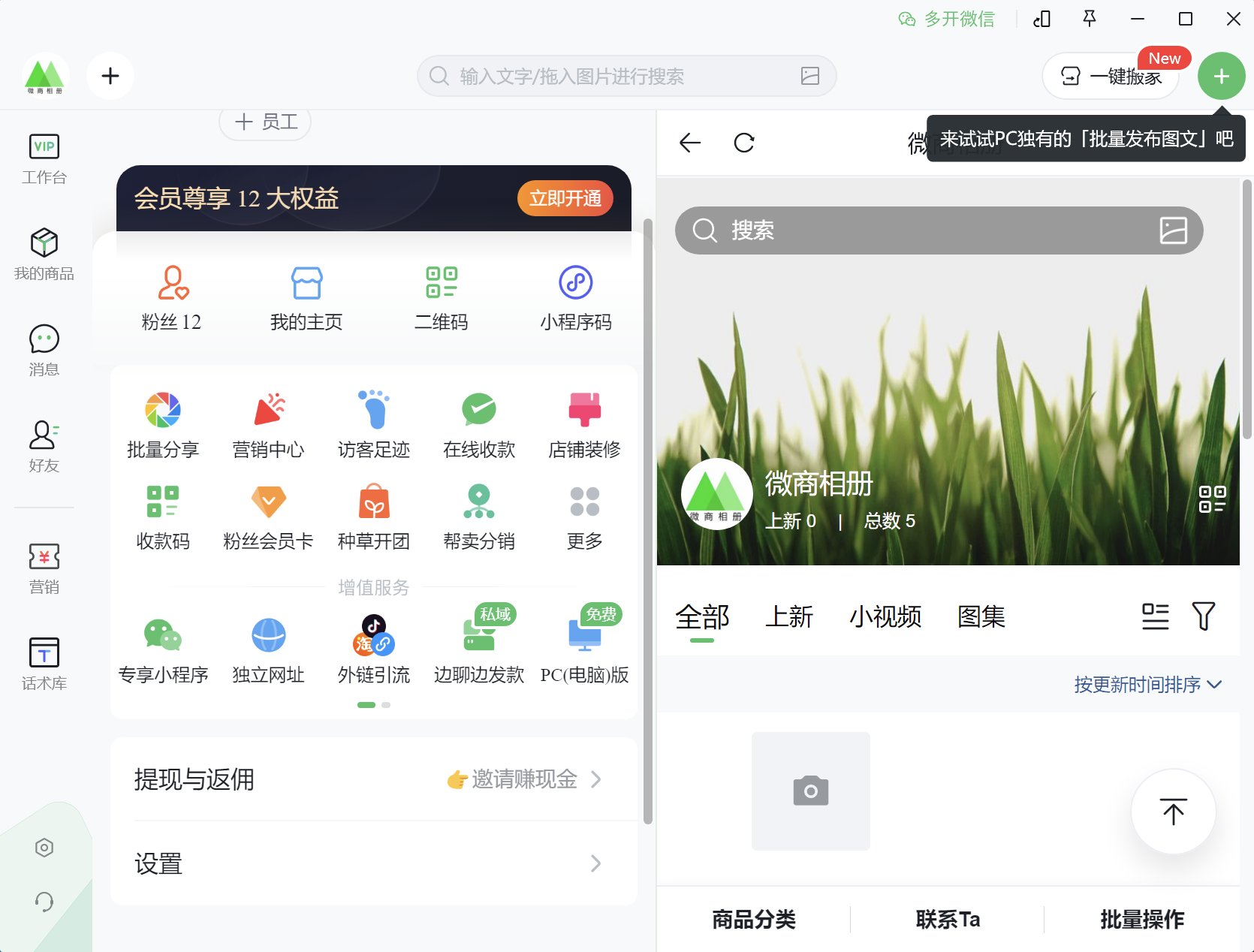This screenshot has height=952, width=1254.
Task: Click the headset customer service icon
Action: click(x=44, y=901)
